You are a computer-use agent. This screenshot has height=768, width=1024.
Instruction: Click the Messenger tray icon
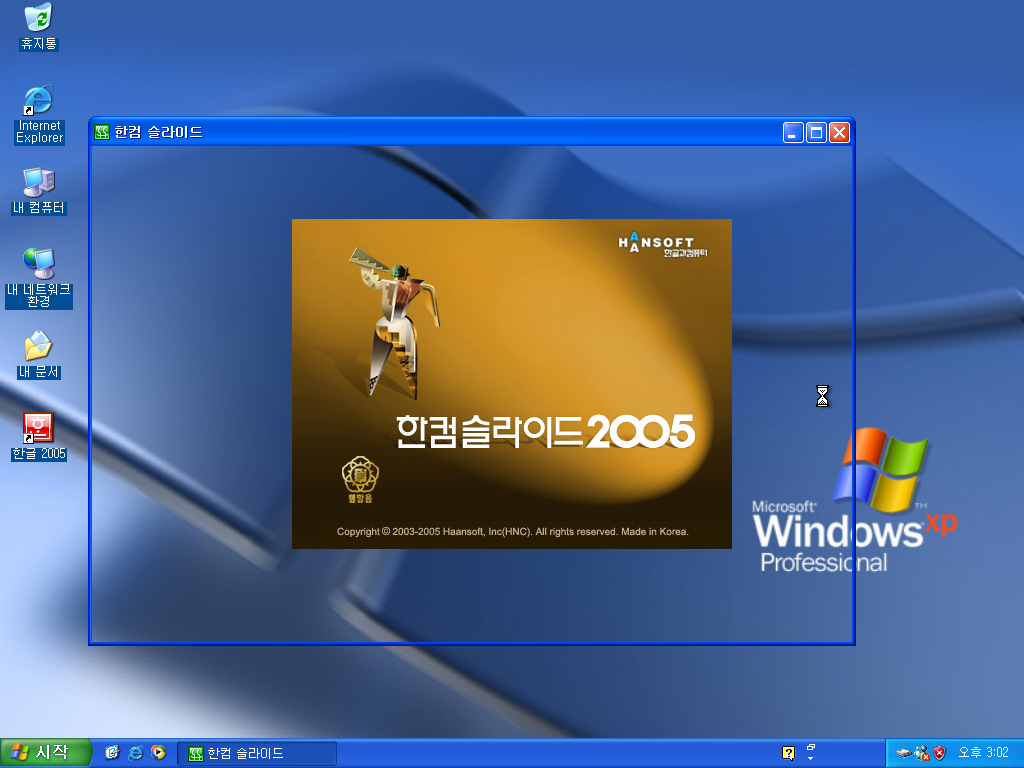tap(921, 753)
